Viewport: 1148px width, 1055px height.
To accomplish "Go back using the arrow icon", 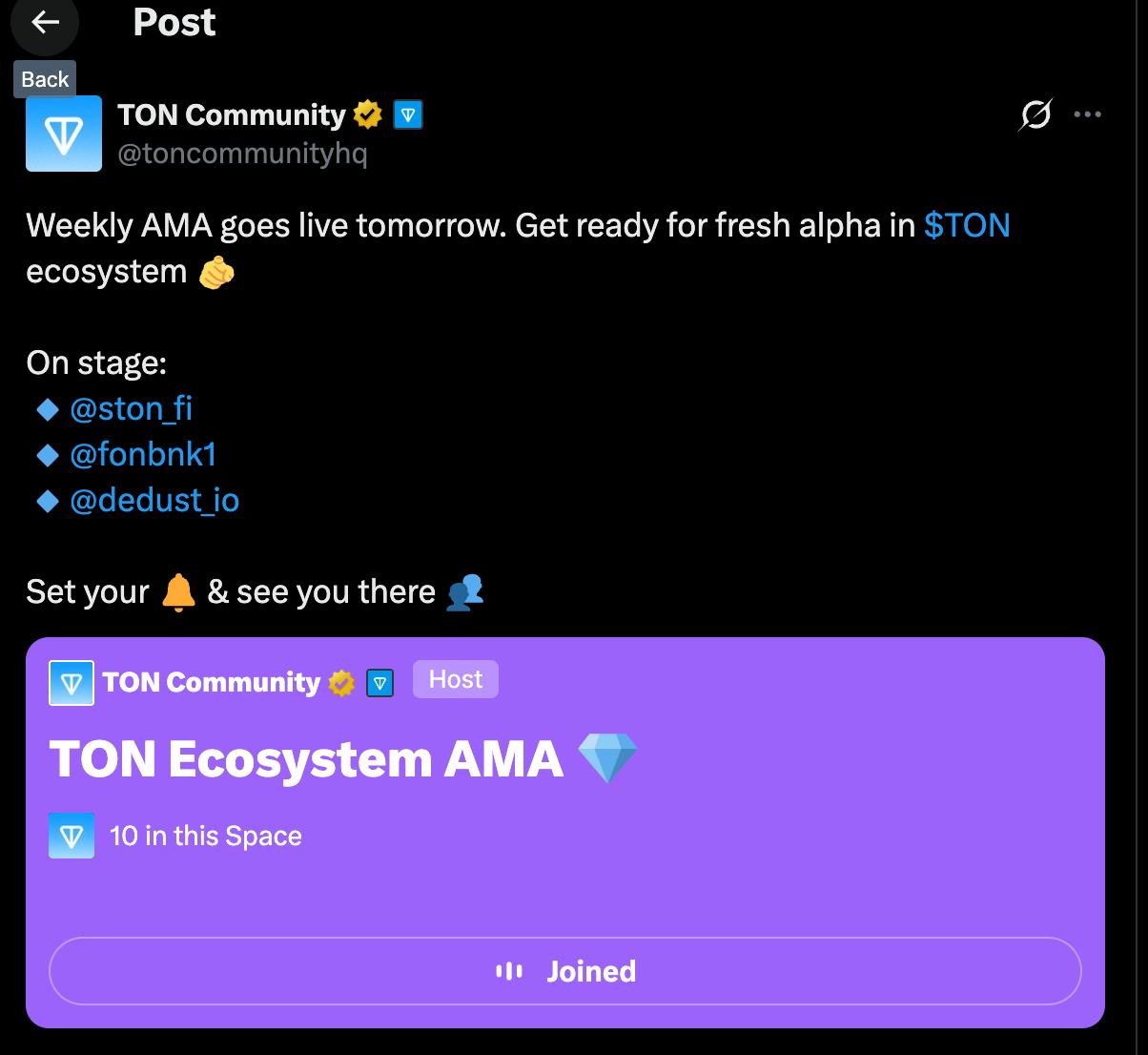I will [45, 23].
